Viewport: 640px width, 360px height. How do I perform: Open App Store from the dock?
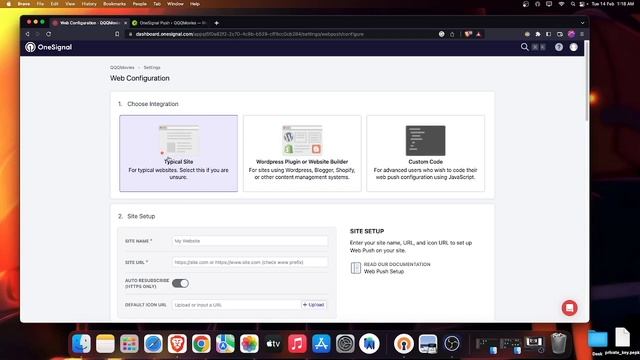point(321,344)
